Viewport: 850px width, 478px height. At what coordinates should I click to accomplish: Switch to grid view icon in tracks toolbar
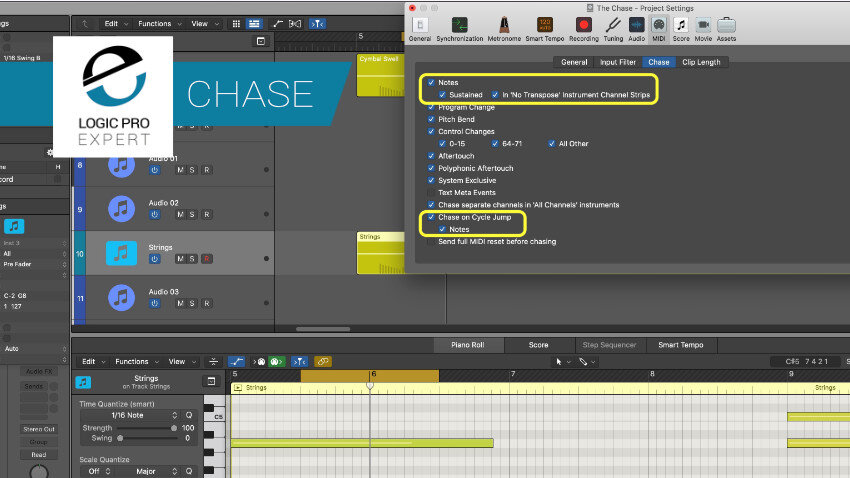236,24
